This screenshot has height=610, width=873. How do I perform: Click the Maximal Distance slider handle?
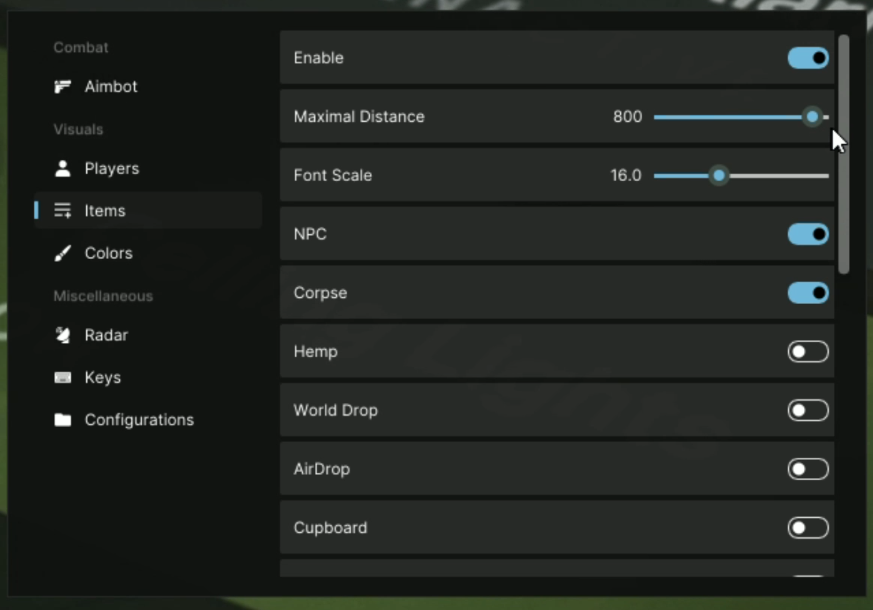tap(812, 117)
